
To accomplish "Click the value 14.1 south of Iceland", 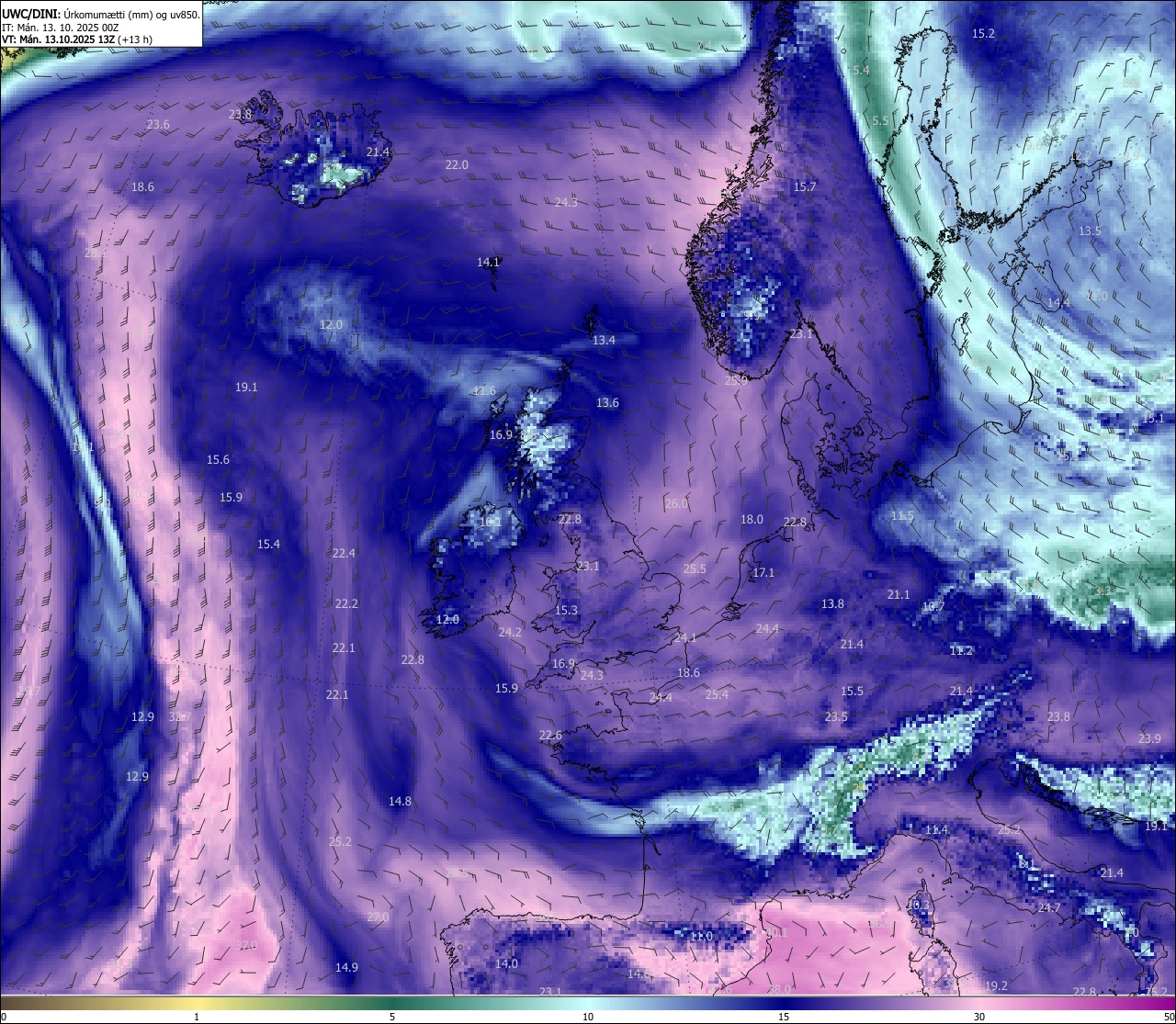I will point(488,262).
